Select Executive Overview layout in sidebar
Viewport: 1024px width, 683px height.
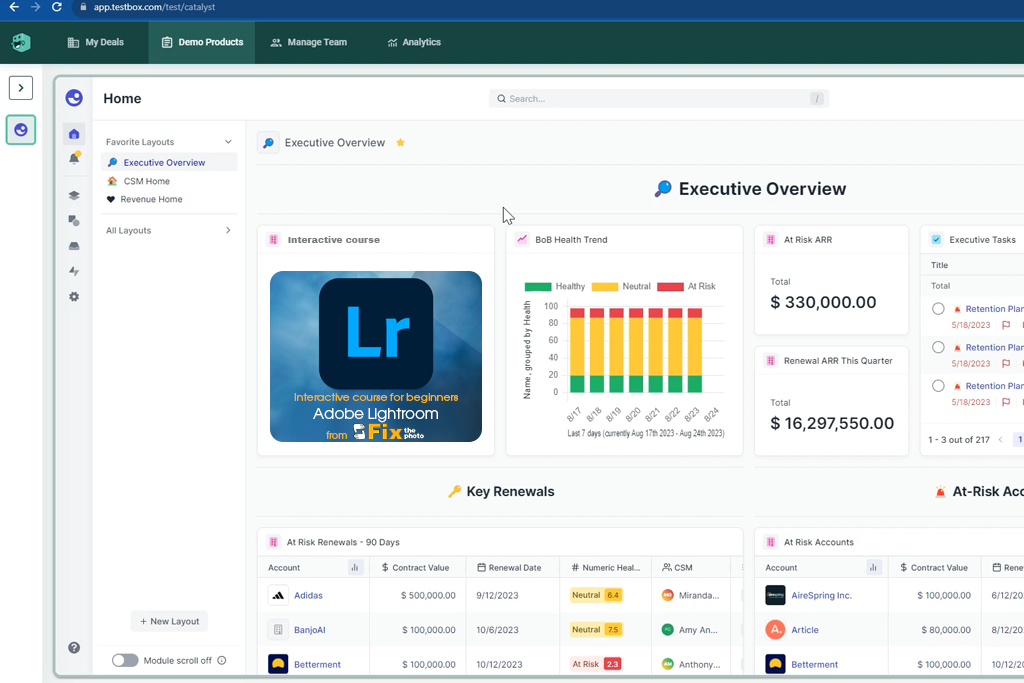169,163
